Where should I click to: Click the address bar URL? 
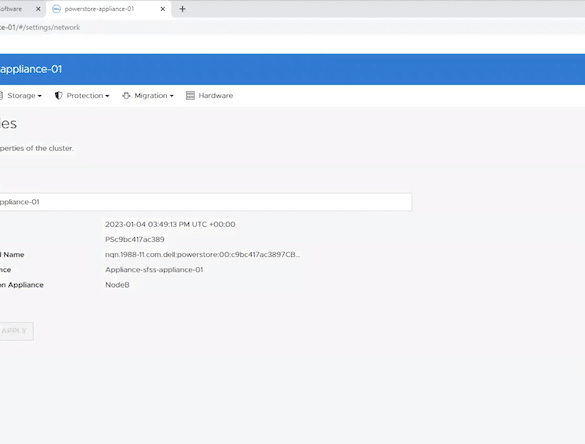click(x=40, y=27)
